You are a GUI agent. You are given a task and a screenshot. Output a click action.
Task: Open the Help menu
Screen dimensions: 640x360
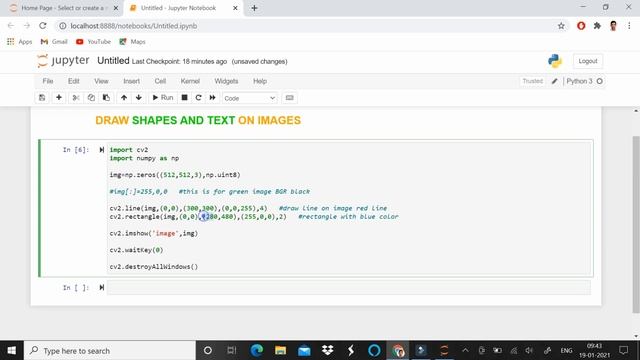click(260, 81)
